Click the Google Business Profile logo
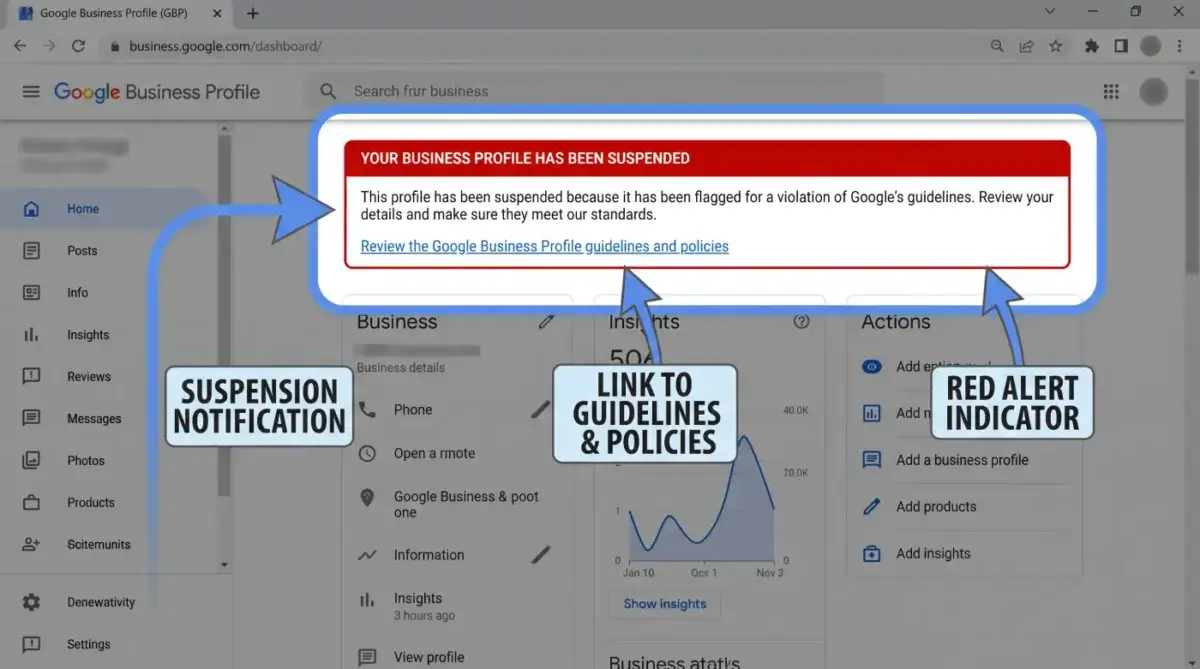The image size is (1200, 669). click(157, 92)
